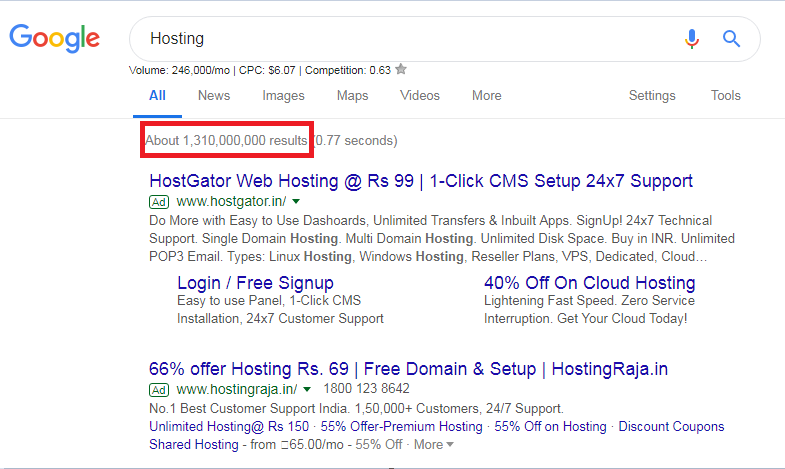Screen dimensions: 785x469
Task: Click the blue search magnifier icon
Action: point(731,39)
